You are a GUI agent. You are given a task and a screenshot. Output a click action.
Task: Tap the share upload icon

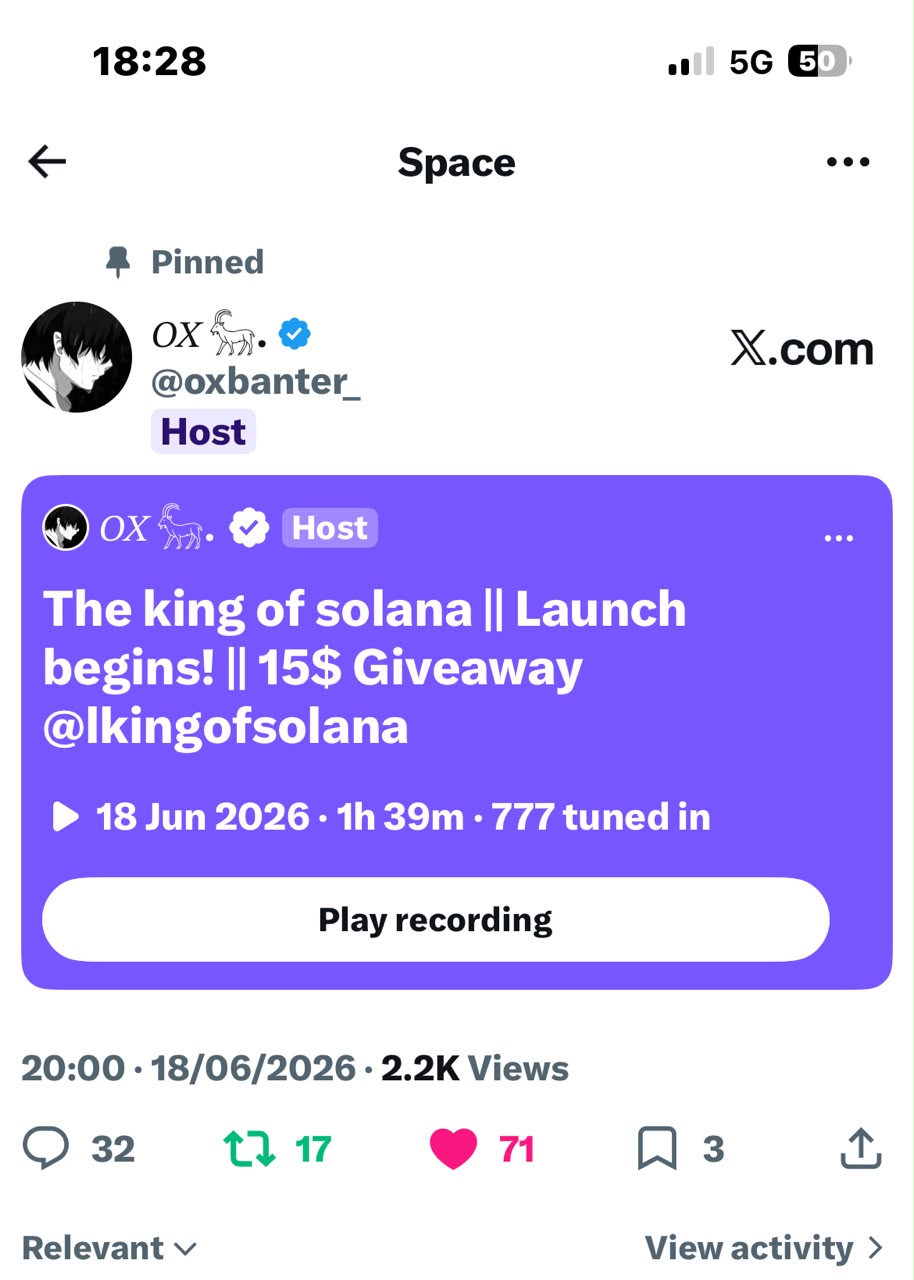(860, 1149)
